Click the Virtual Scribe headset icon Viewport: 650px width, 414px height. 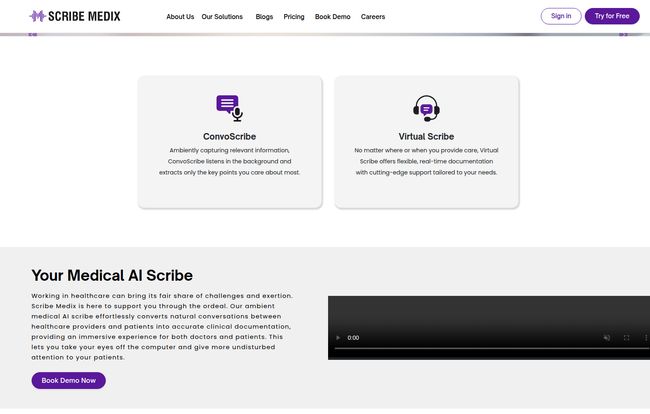pos(426,108)
